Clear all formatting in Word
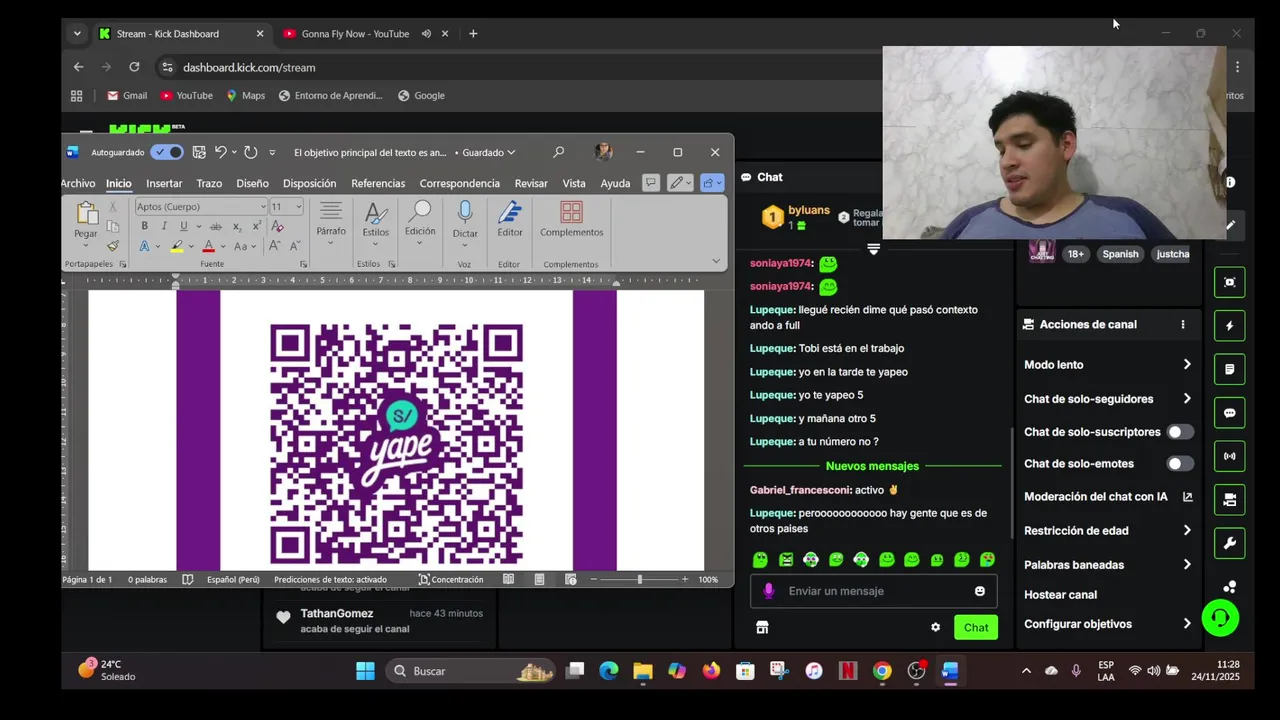The height and width of the screenshot is (720, 1280). (277, 226)
